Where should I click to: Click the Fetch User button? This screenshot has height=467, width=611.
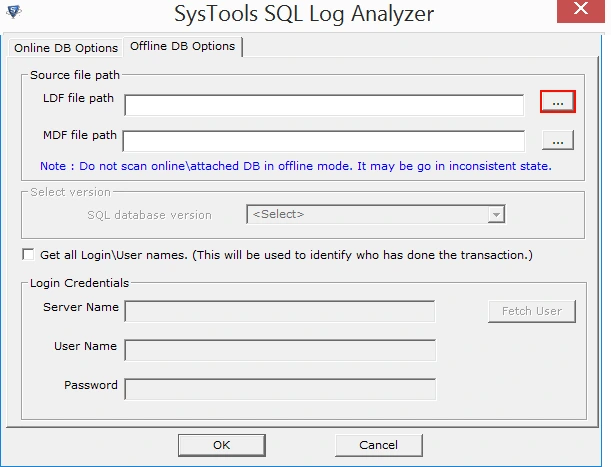pyautogui.click(x=532, y=311)
